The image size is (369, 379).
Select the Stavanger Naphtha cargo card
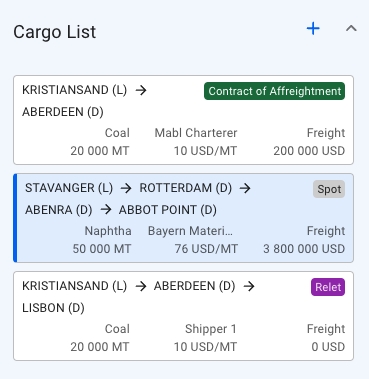183,218
